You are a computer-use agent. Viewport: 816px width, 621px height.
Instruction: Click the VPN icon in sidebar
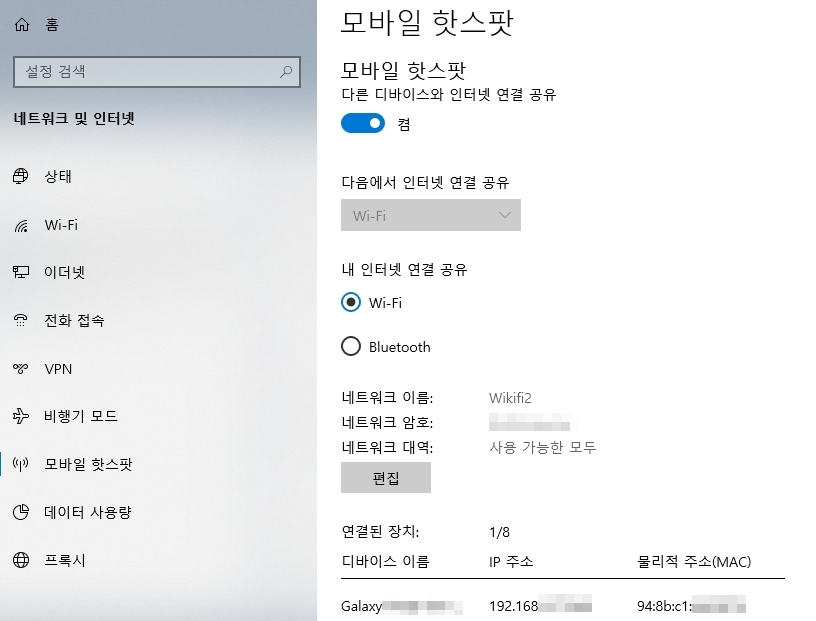point(21,369)
